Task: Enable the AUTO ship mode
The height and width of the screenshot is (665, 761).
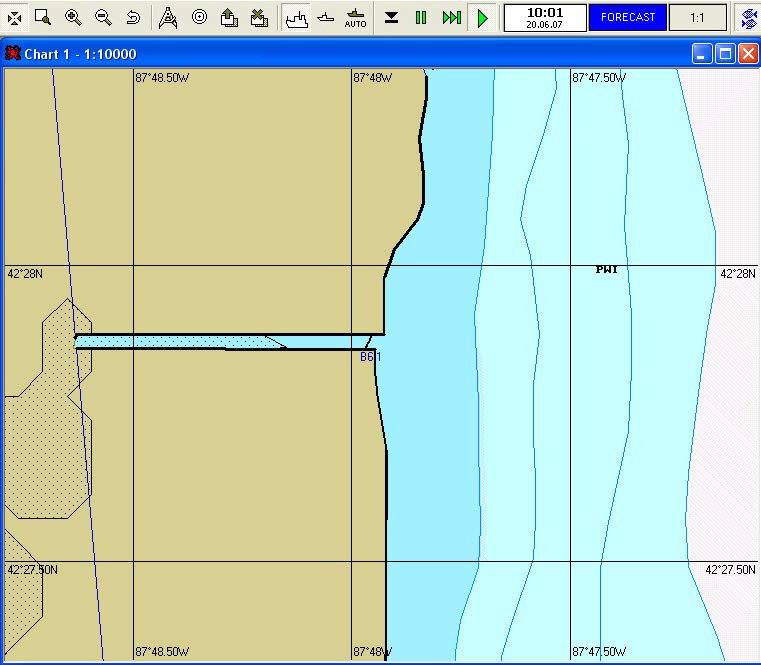Action: [x=355, y=18]
